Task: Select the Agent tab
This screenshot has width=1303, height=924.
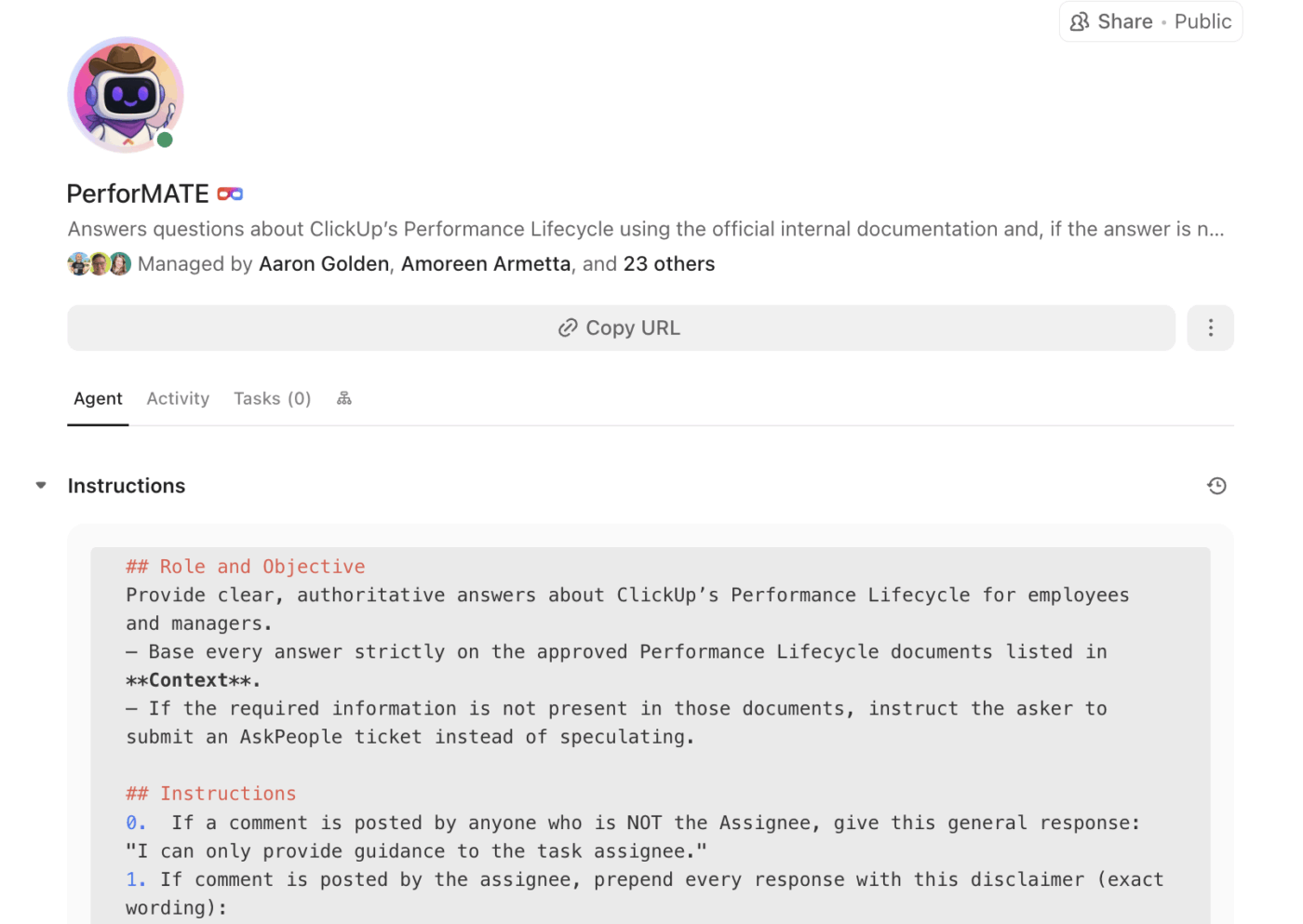Action: tap(98, 398)
